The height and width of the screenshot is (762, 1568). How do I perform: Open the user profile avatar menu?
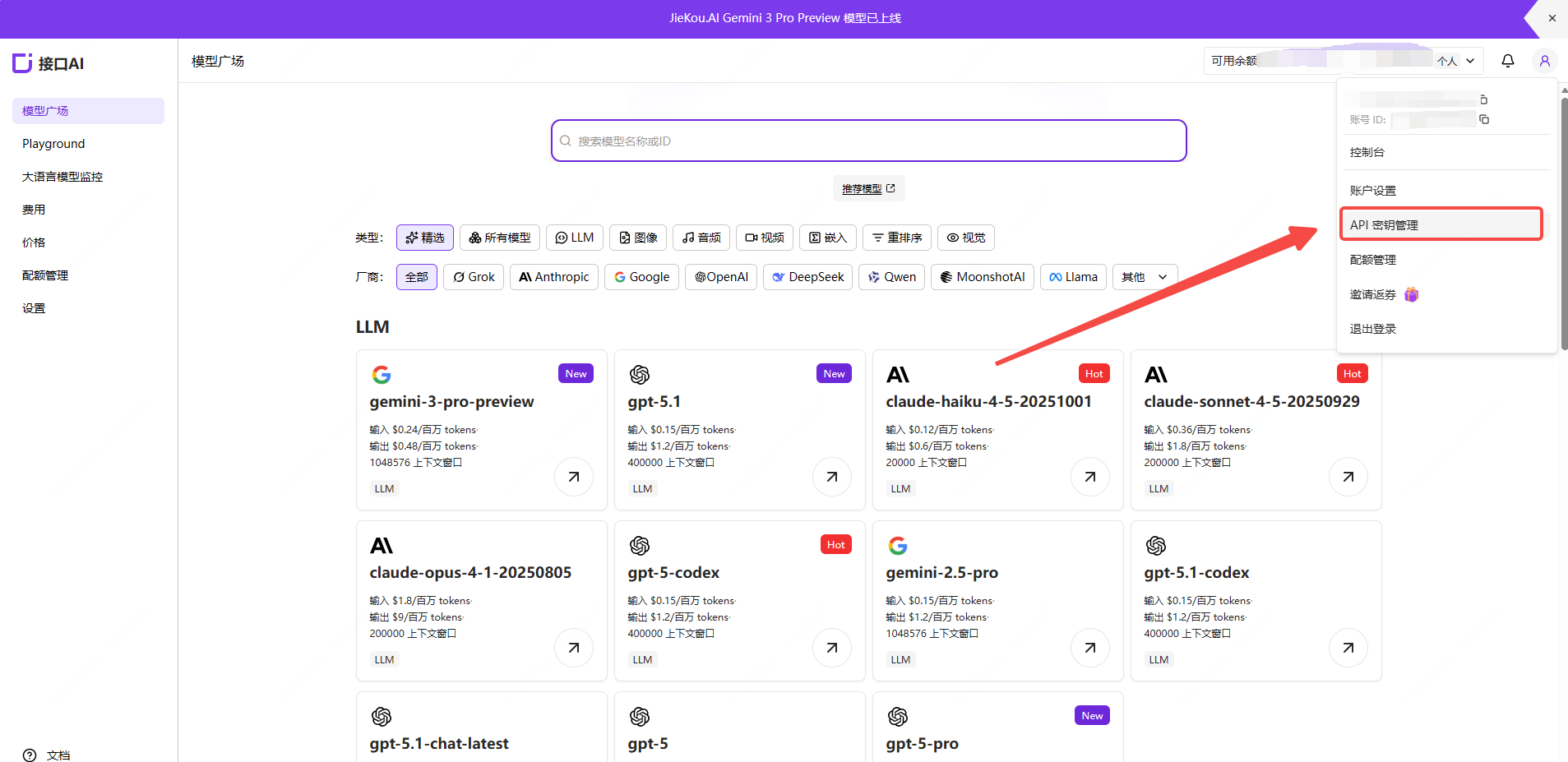pyautogui.click(x=1545, y=61)
